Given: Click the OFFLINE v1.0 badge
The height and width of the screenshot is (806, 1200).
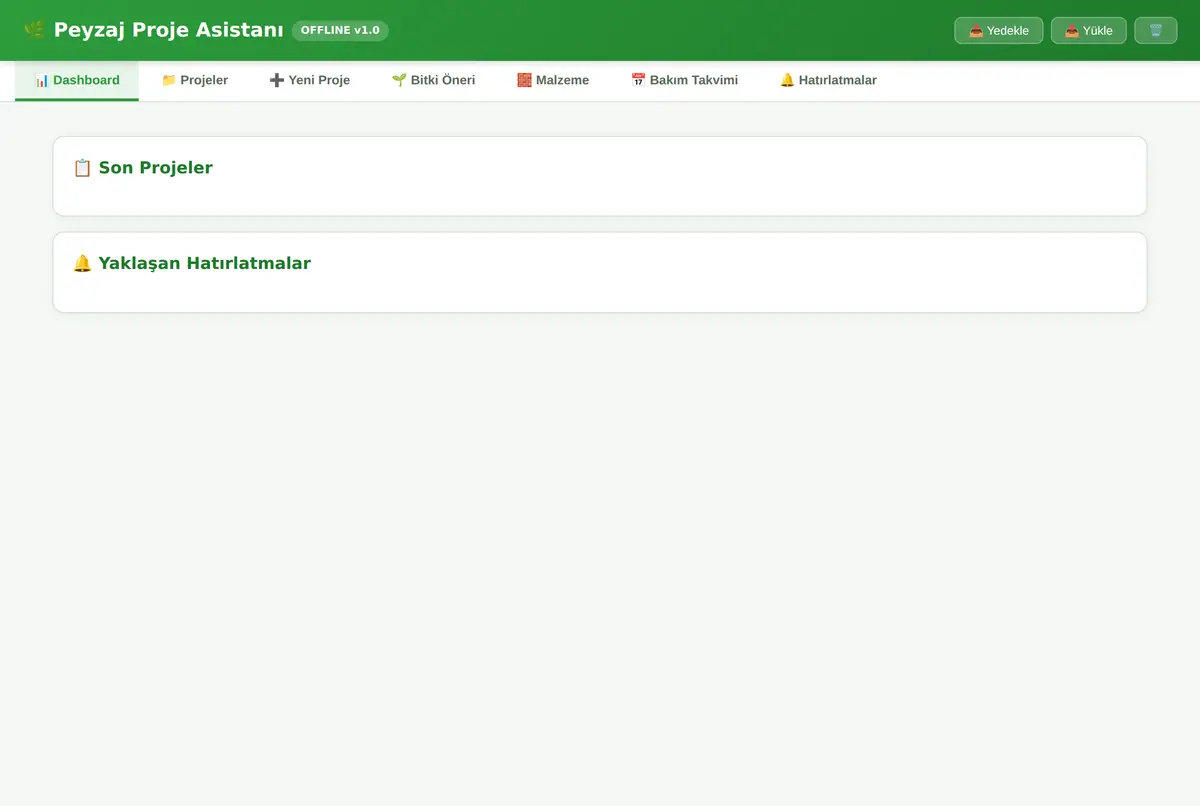Looking at the screenshot, I should tap(340, 30).
